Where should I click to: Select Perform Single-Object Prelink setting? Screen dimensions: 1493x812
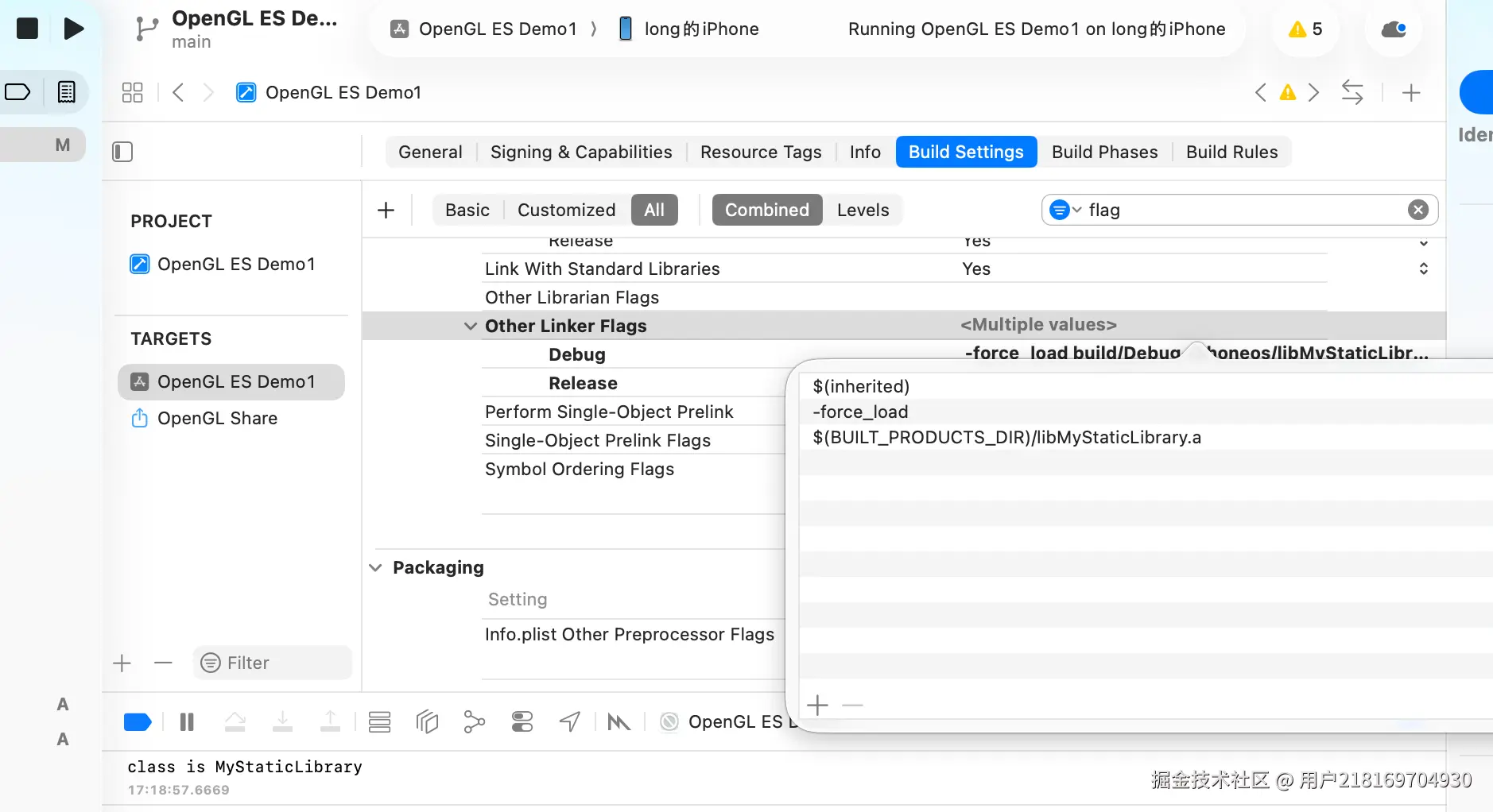(x=609, y=412)
